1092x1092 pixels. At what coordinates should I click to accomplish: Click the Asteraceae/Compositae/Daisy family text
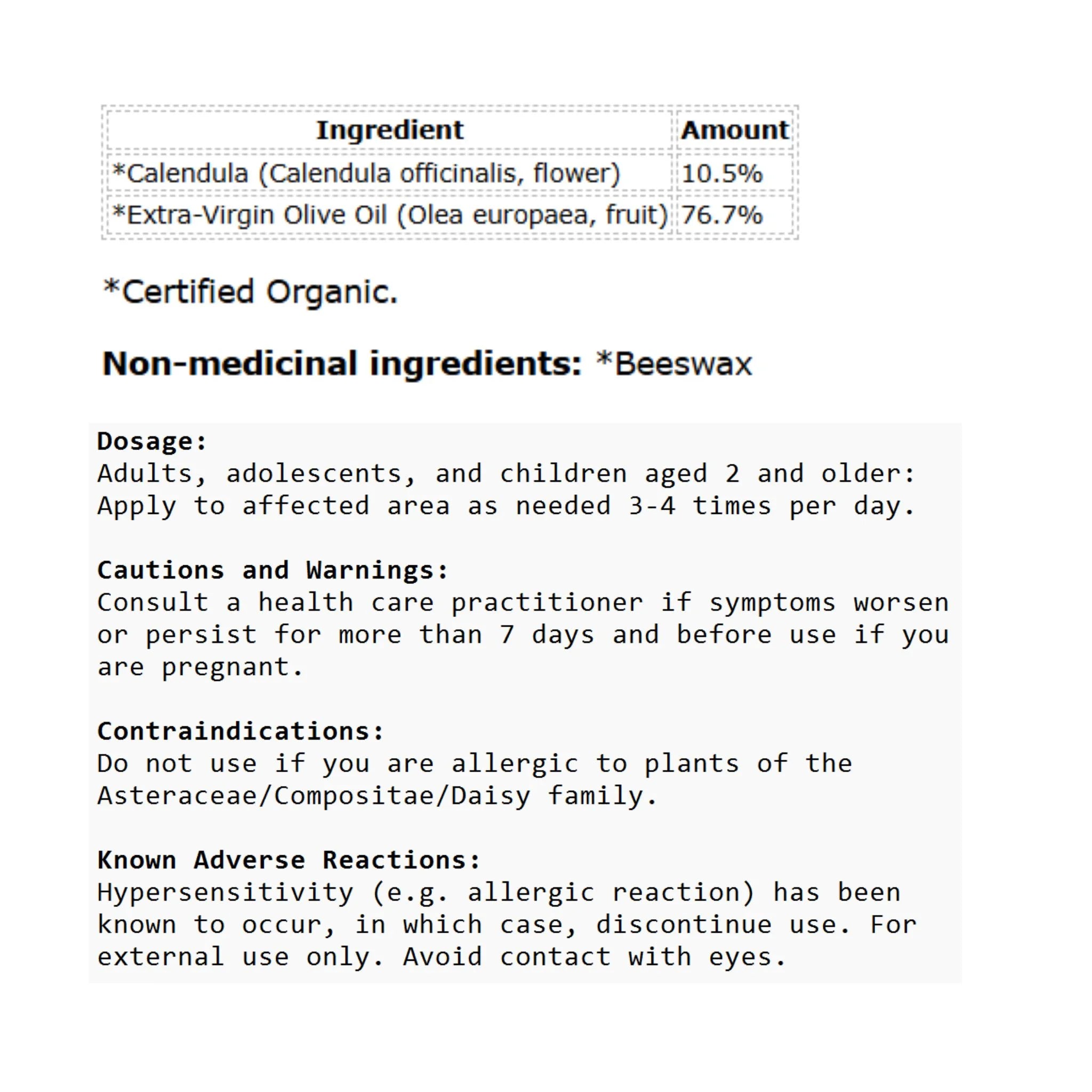coord(378,797)
